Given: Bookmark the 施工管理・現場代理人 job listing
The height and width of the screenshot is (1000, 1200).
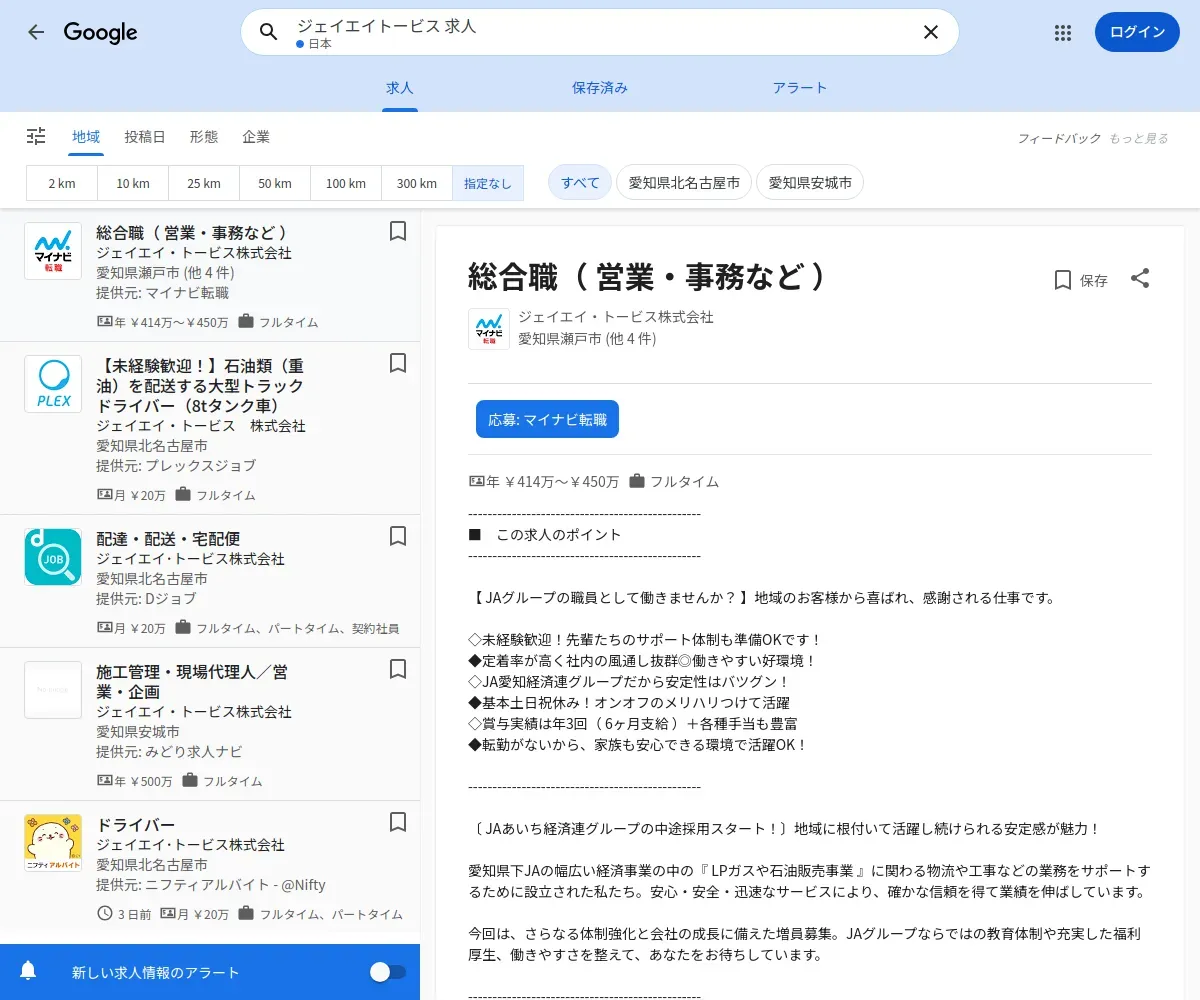Looking at the screenshot, I should click(398, 669).
